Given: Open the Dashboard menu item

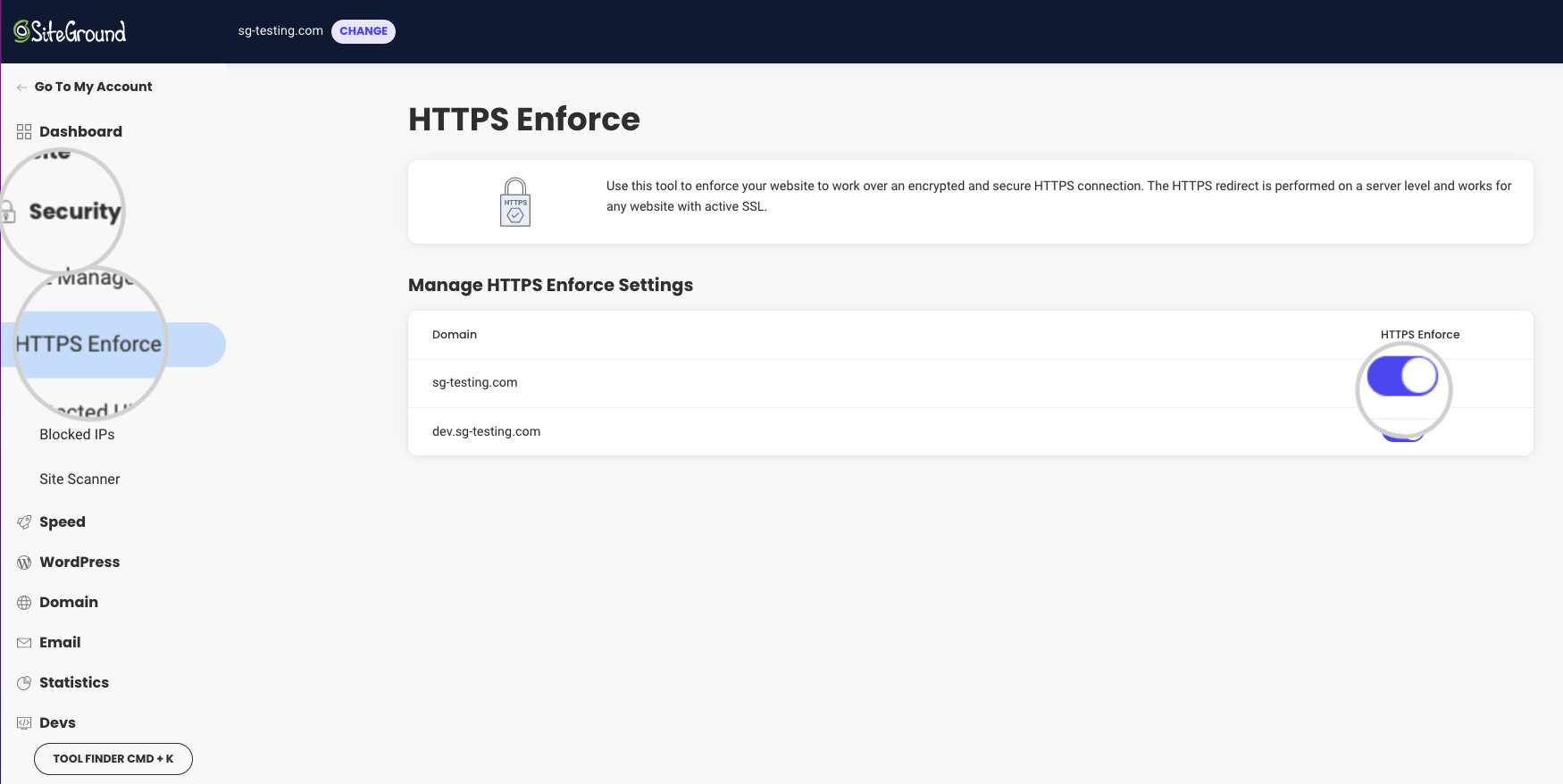Looking at the screenshot, I should (80, 131).
